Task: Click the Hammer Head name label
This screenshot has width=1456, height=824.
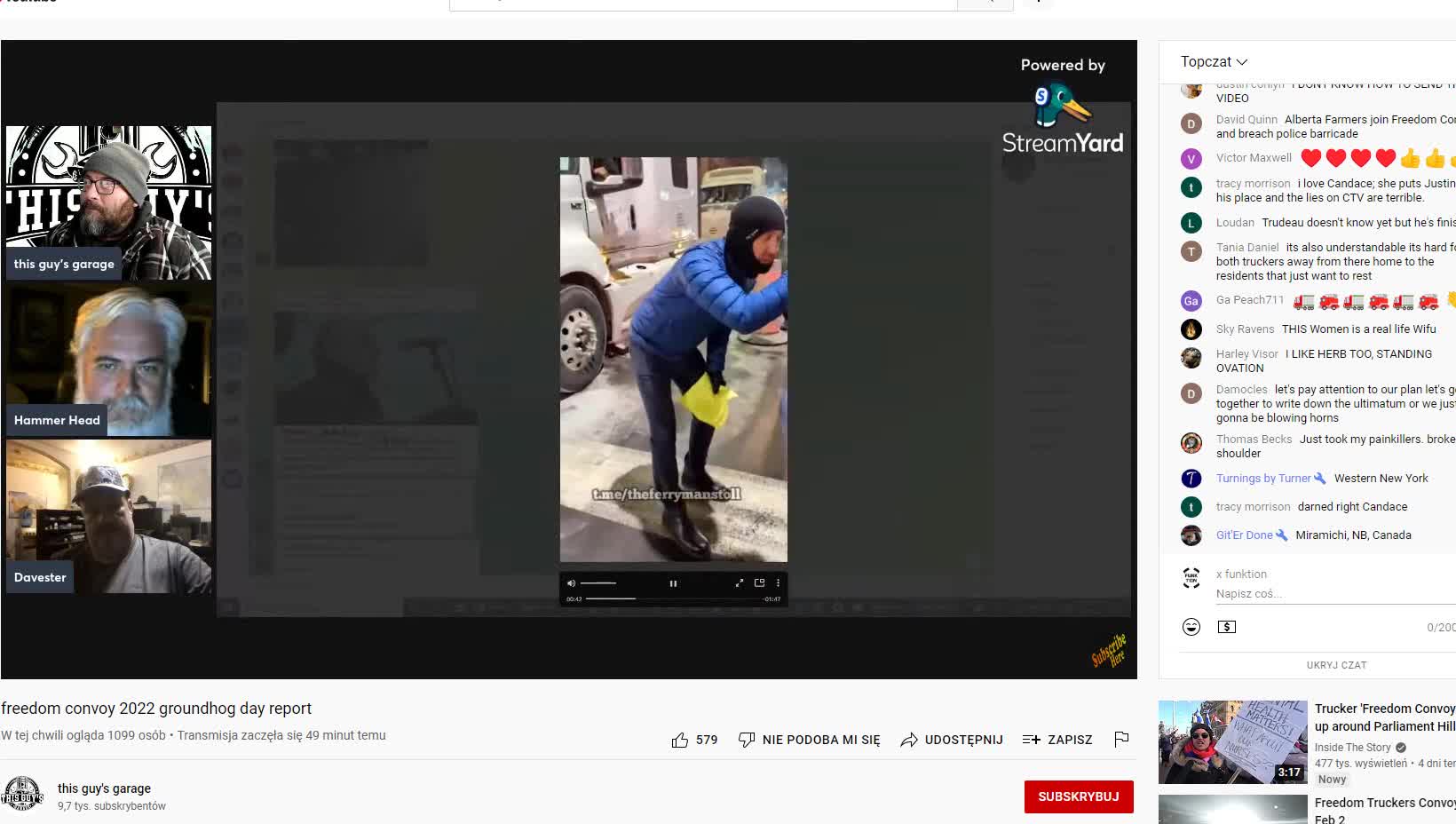Action: click(x=57, y=420)
